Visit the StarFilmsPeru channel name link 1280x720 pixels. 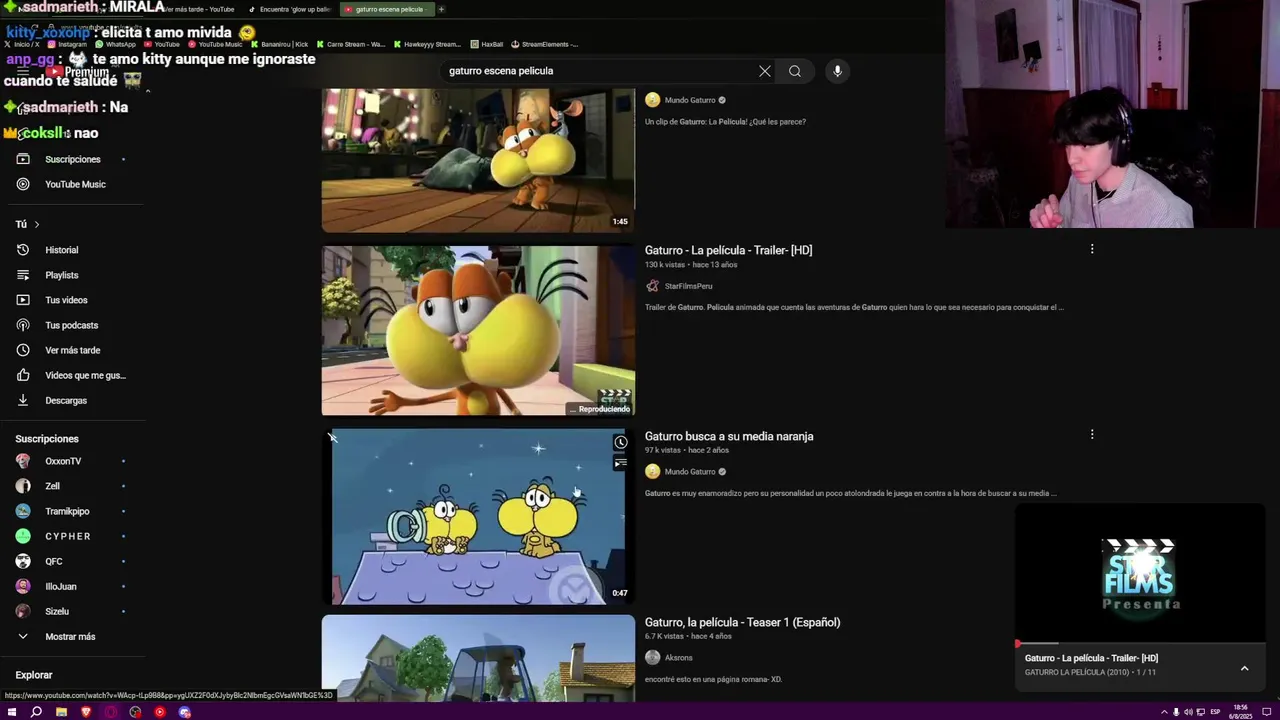(x=688, y=286)
